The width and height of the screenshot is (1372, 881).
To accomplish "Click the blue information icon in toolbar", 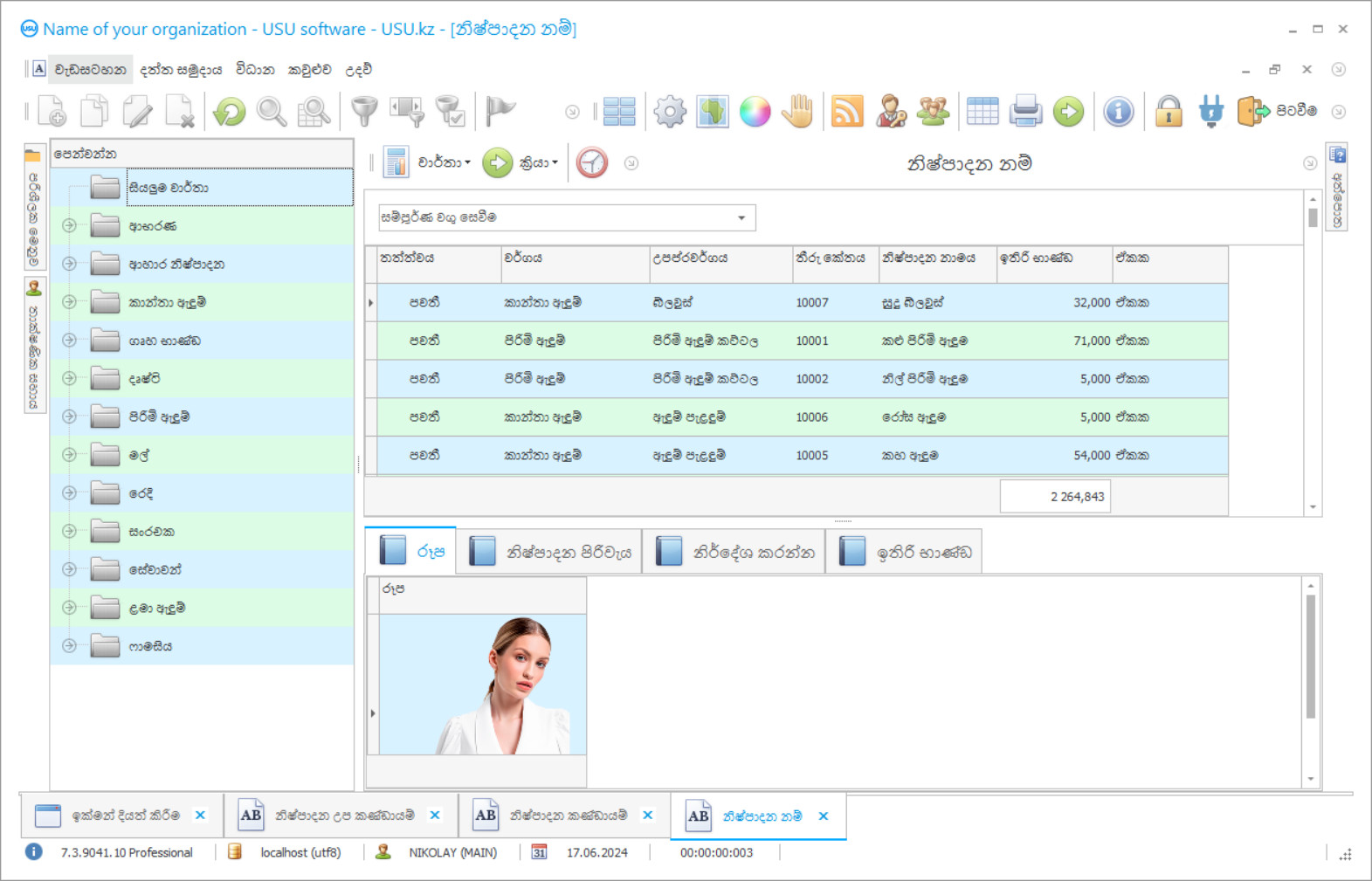I will (1118, 112).
